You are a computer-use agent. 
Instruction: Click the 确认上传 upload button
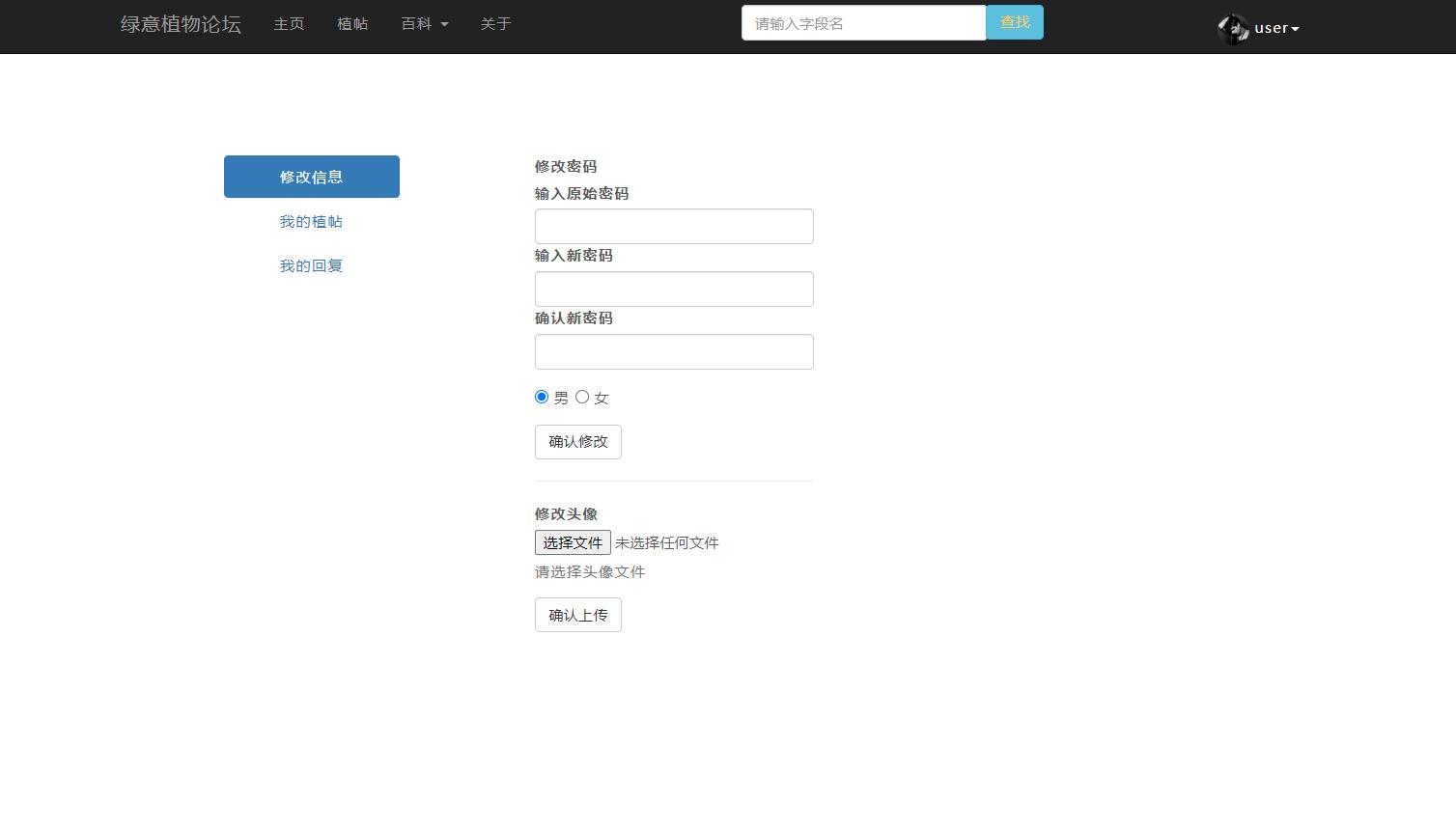(577, 615)
